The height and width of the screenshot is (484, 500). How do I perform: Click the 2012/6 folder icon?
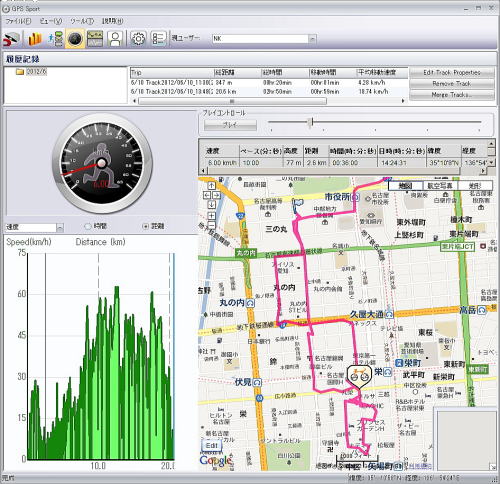click(20, 72)
